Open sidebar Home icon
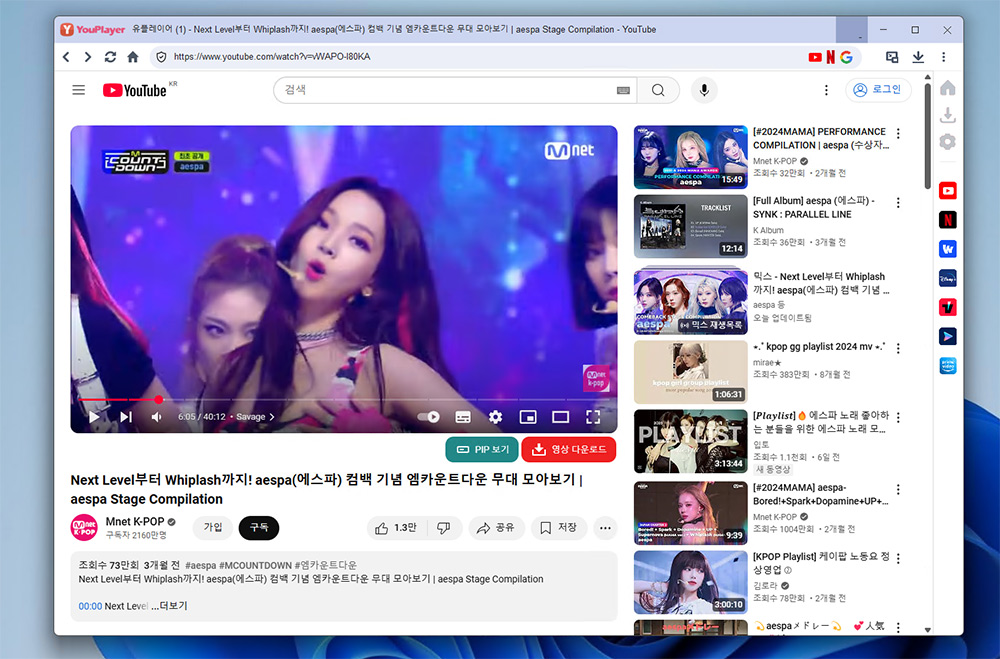 (948, 87)
